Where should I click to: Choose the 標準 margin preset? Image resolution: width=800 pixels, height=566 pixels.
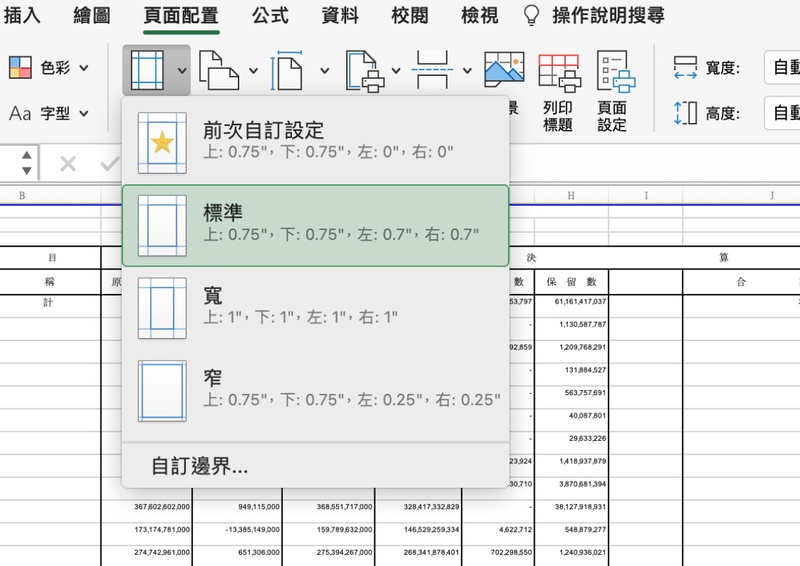pyautogui.click(x=315, y=226)
